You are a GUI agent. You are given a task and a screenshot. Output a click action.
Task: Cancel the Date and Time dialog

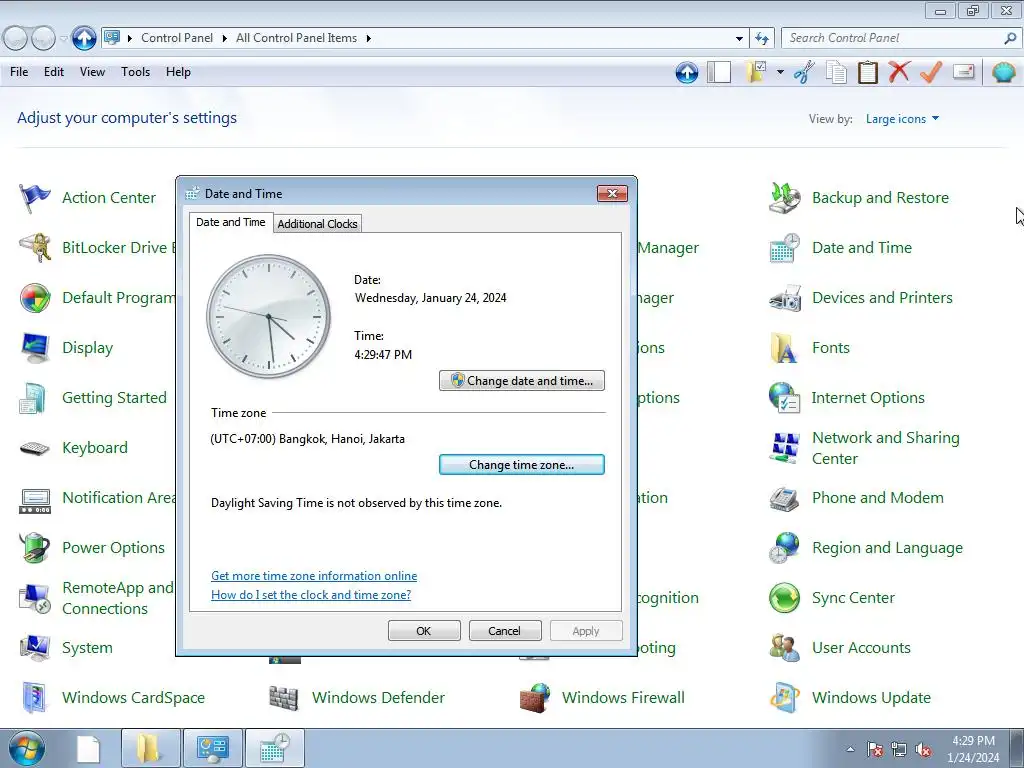[x=505, y=631]
